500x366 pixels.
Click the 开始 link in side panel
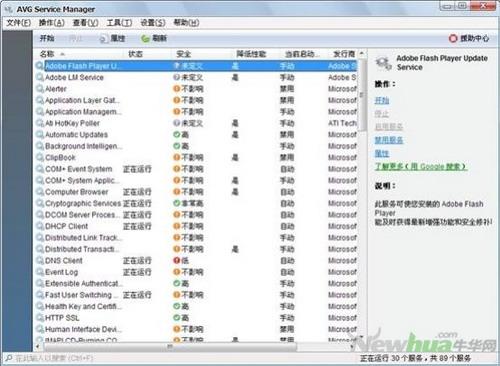pyautogui.click(x=382, y=100)
